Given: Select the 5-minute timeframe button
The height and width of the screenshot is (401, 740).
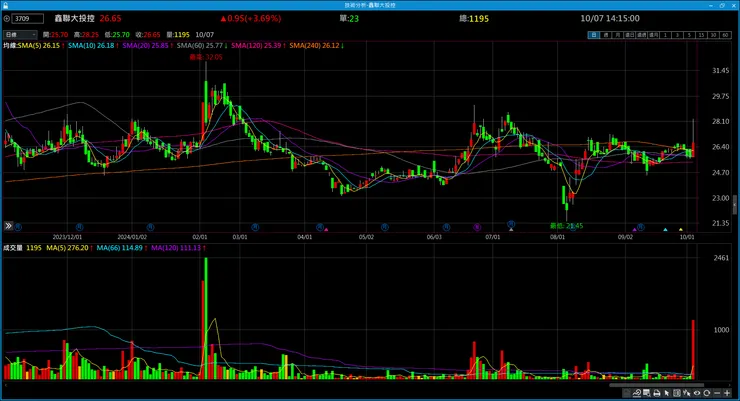Looking at the screenshot, I should (x=689, y=35).
